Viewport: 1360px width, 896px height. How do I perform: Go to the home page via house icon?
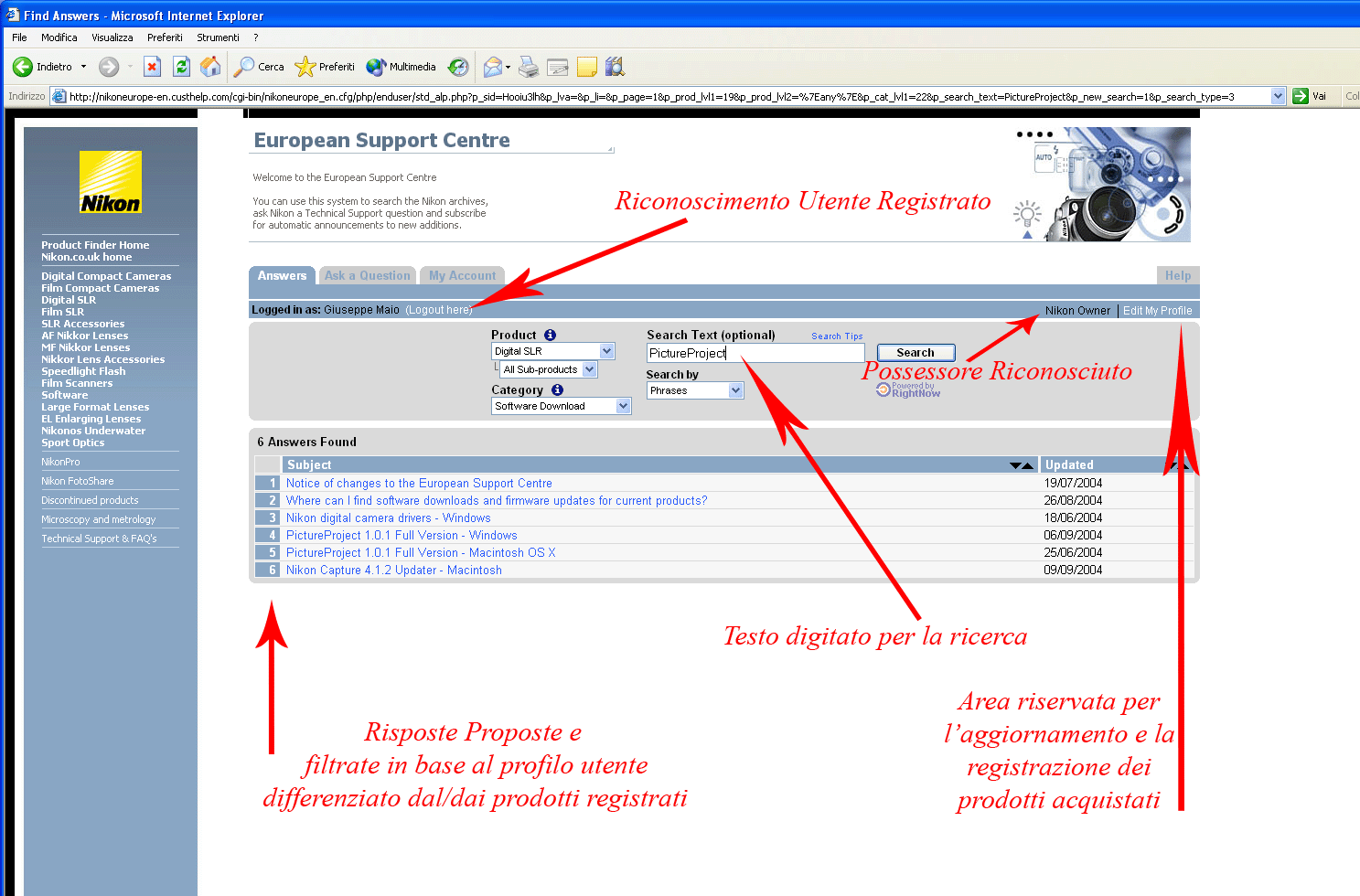point(210,67)
